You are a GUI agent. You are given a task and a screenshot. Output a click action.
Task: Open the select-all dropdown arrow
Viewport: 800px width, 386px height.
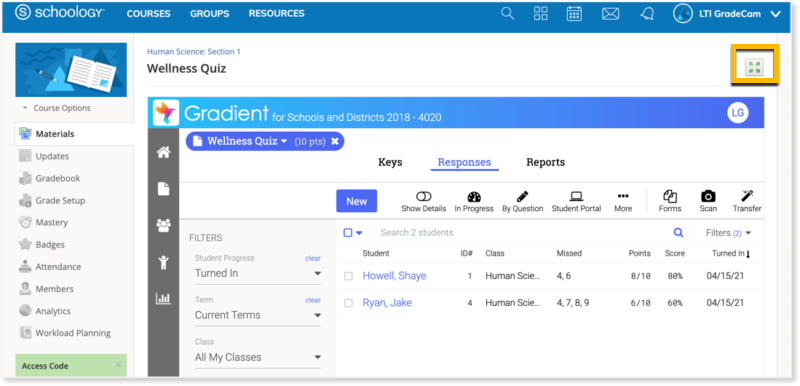click(359, 233)
